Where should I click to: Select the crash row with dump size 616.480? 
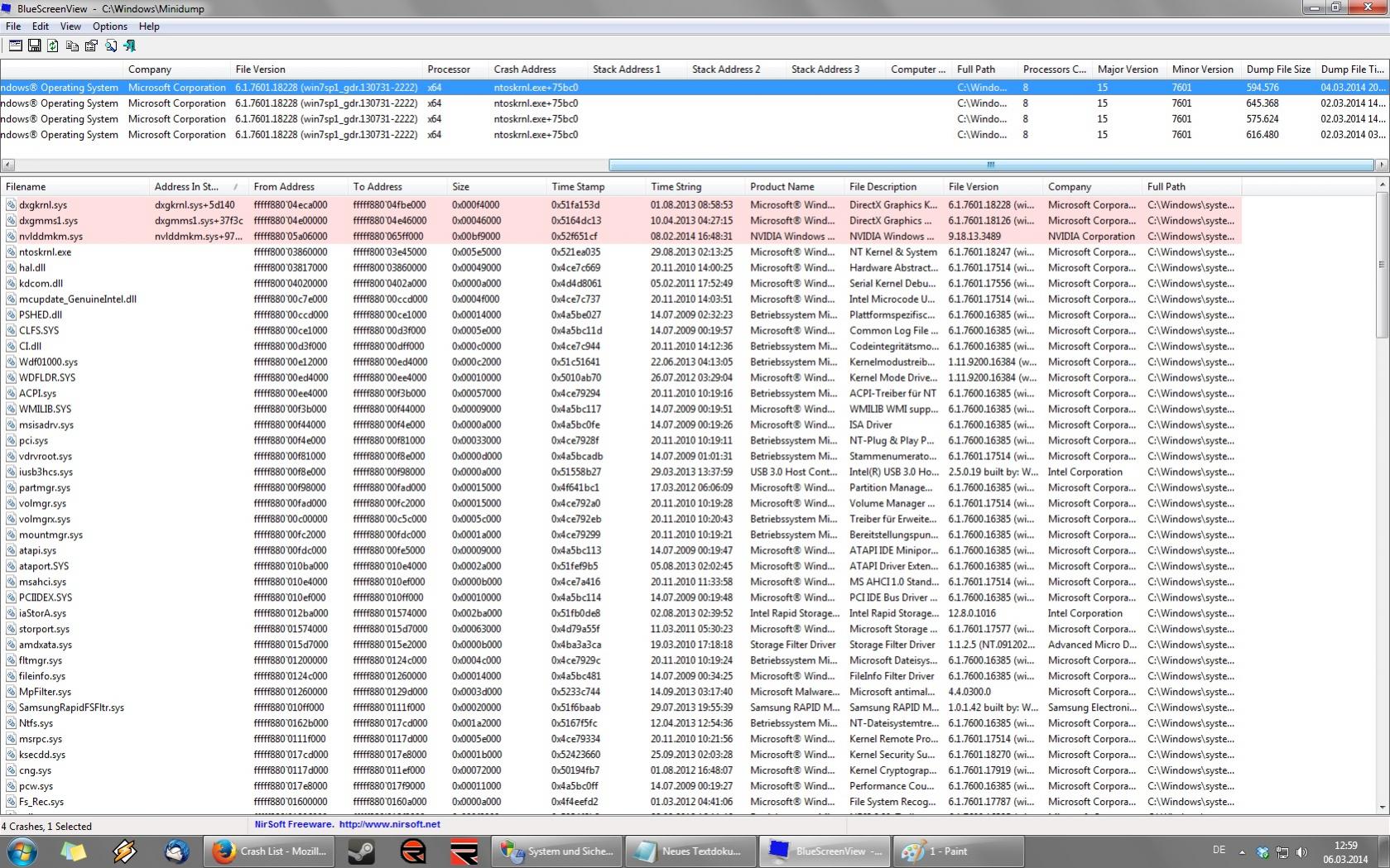[695, 135]
